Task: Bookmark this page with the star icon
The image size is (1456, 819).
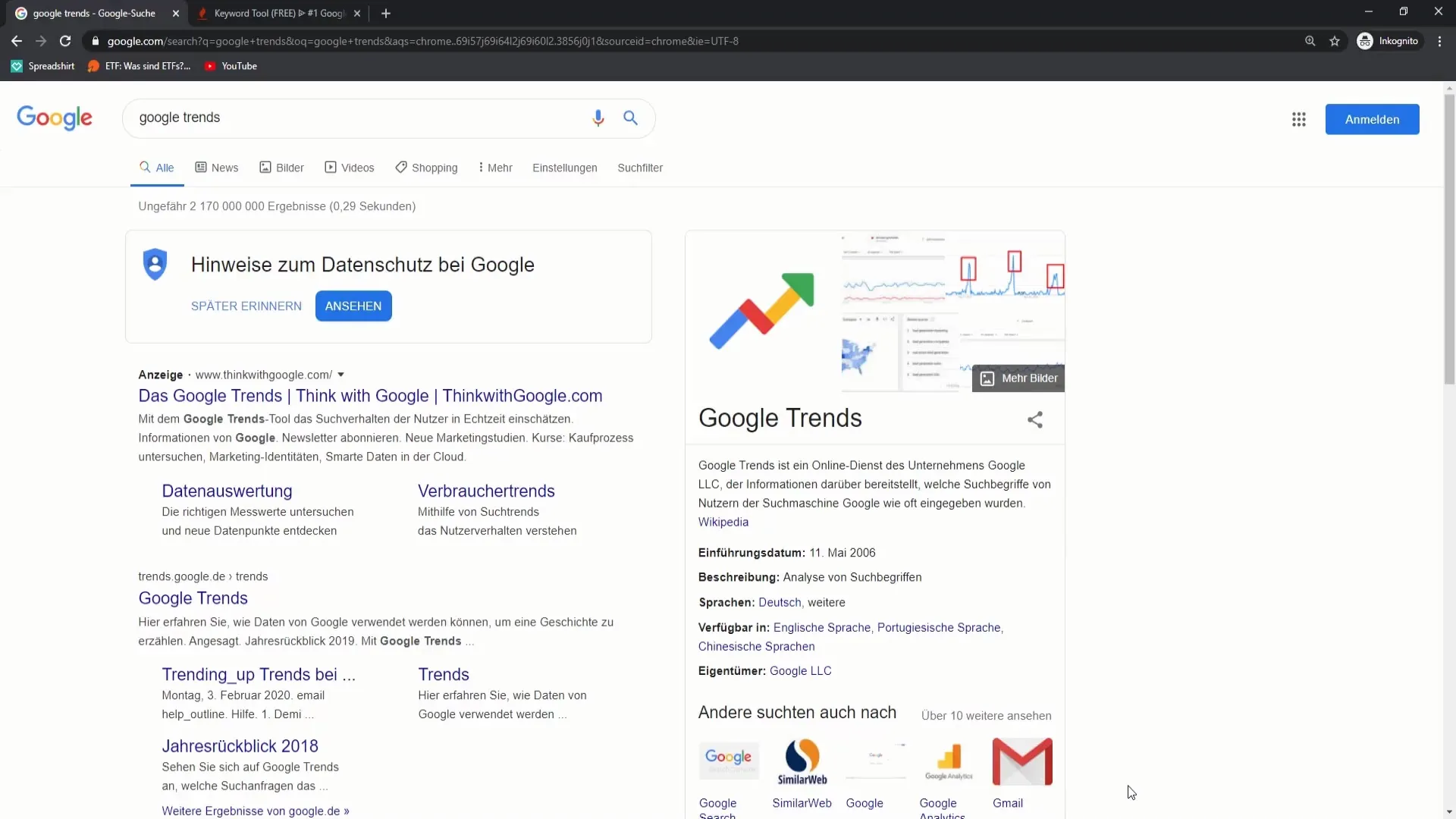Action: point(1335,41)
